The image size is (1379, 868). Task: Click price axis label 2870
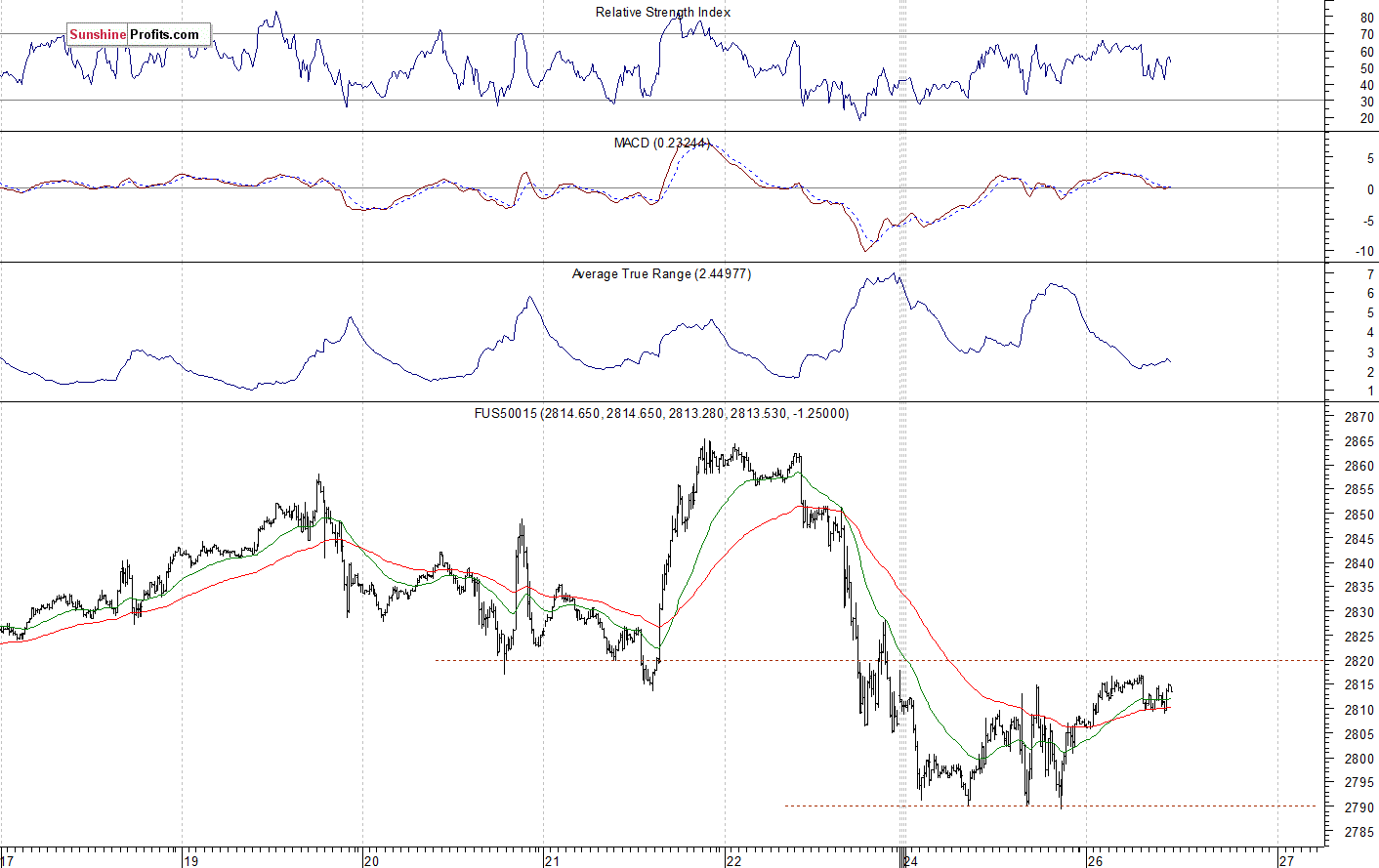(1359, 417)
